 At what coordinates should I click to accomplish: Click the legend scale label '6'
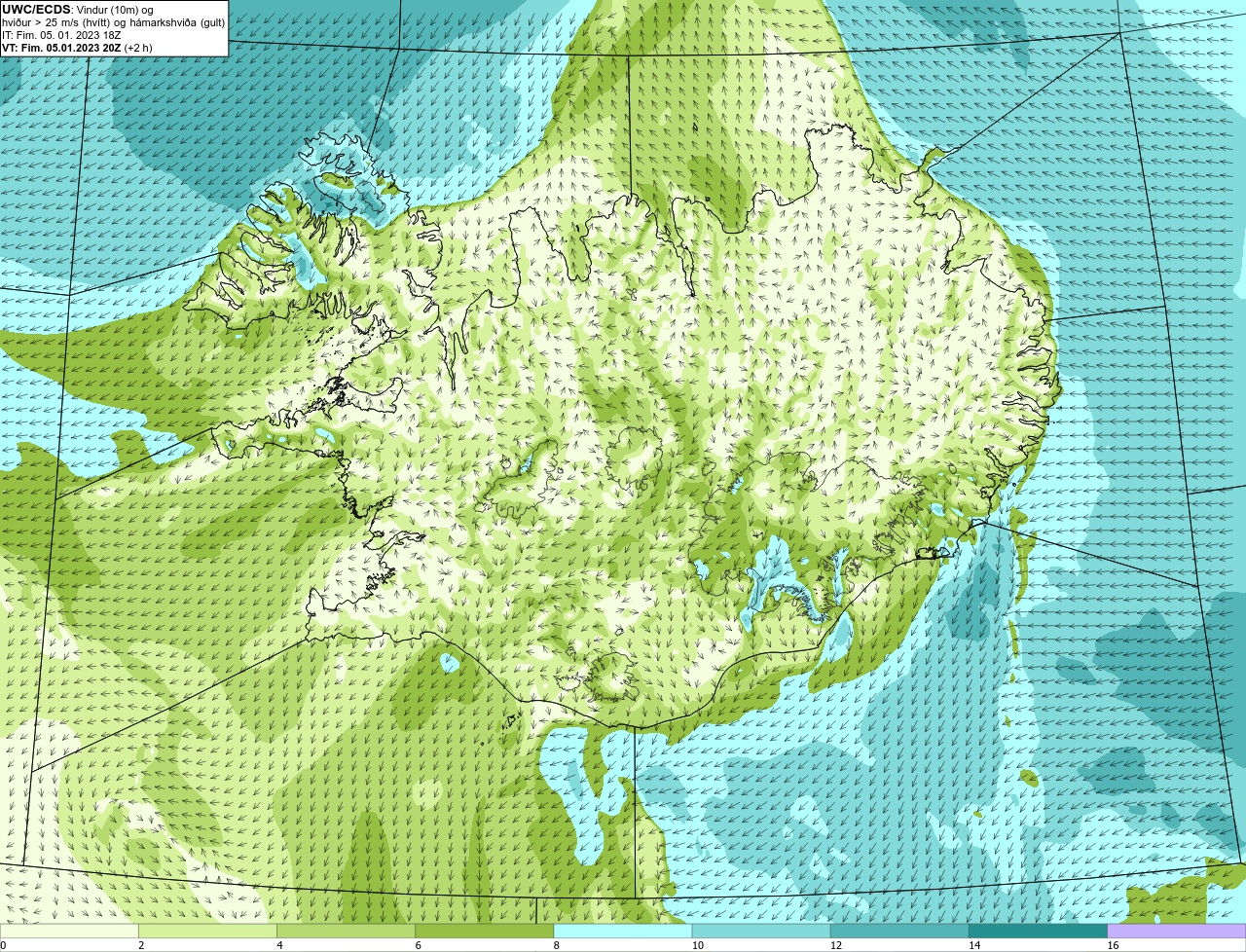tap(419, 945)
